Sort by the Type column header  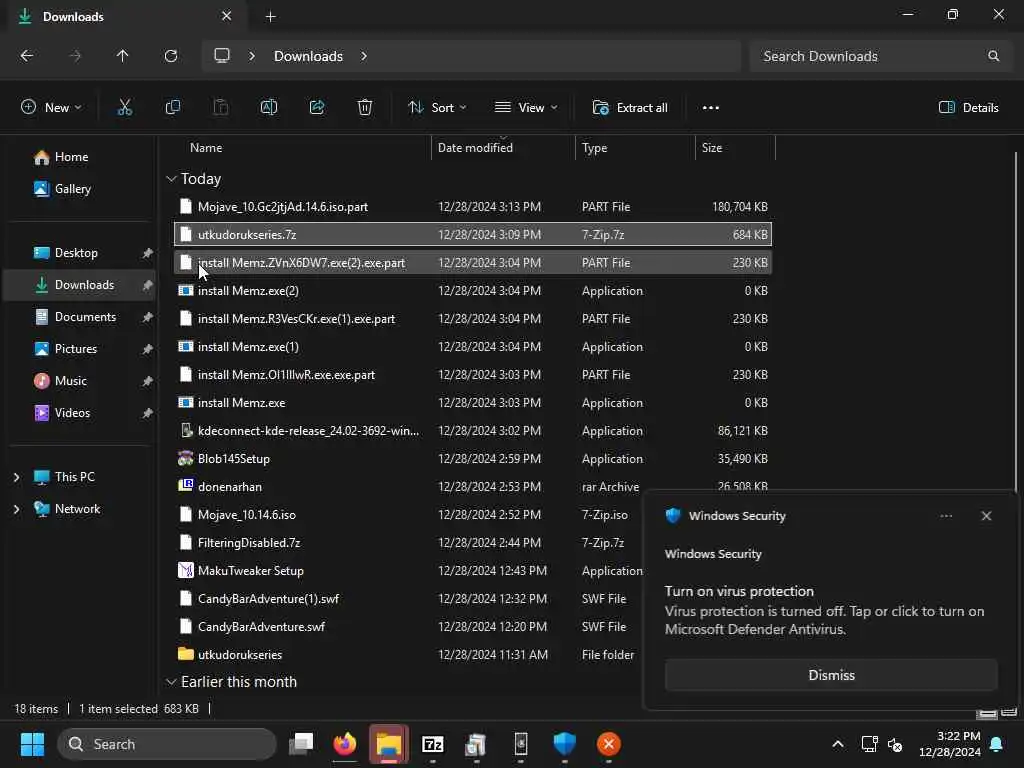[635, 148]
